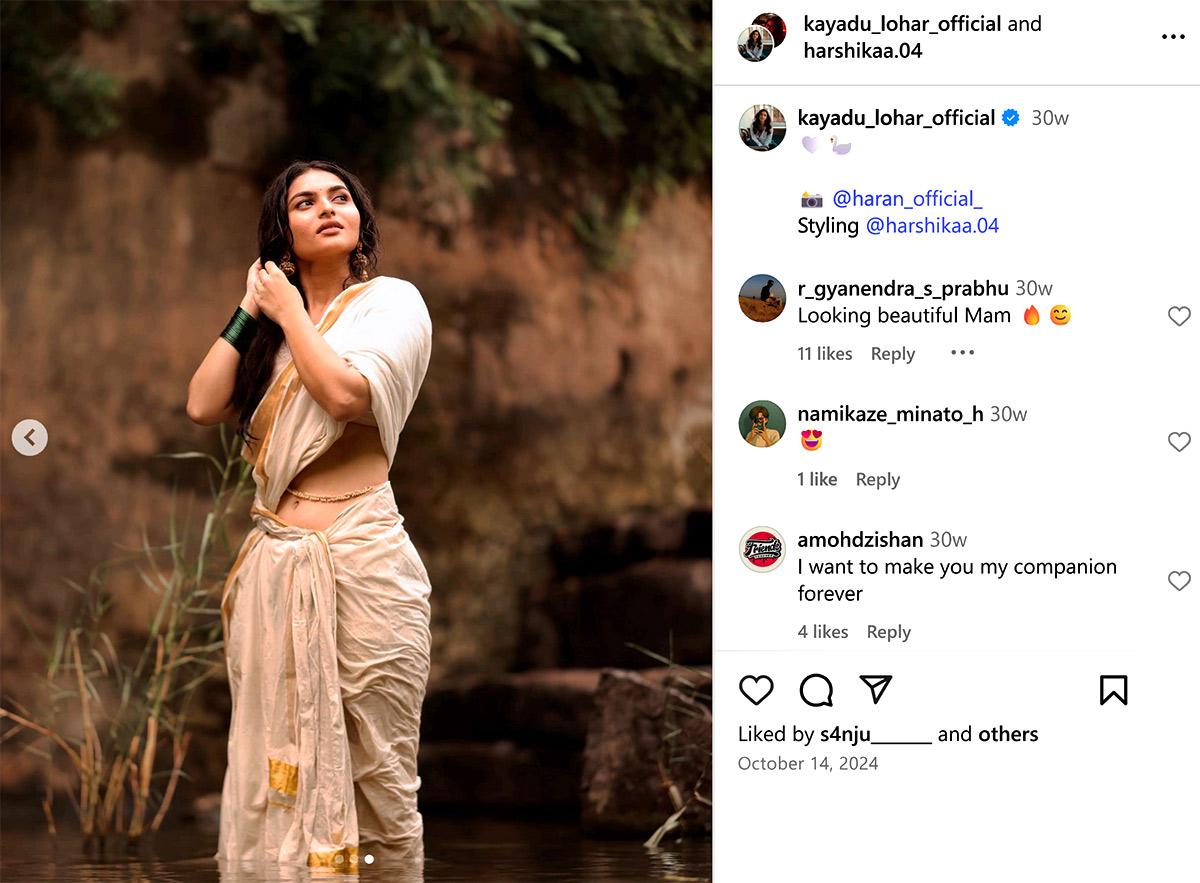Share post with paper plane icon

(x=875, y=690)
